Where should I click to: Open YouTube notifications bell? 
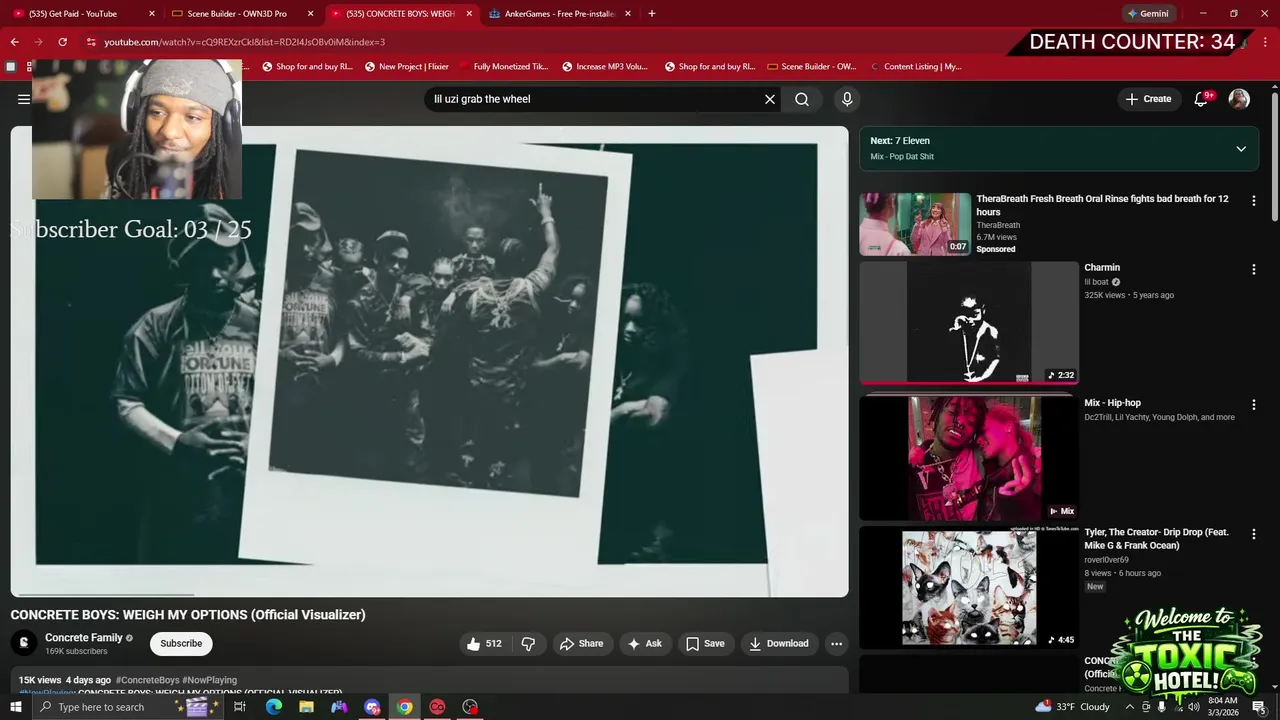coord(1202,99)
